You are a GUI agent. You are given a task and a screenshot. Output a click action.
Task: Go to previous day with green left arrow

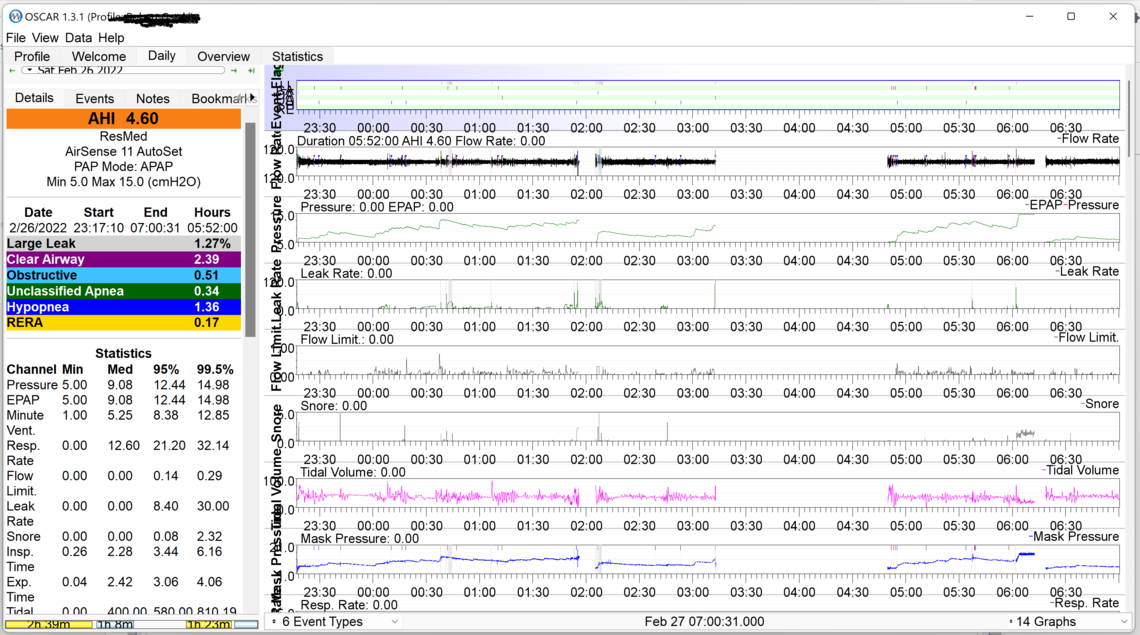[12, 71]
